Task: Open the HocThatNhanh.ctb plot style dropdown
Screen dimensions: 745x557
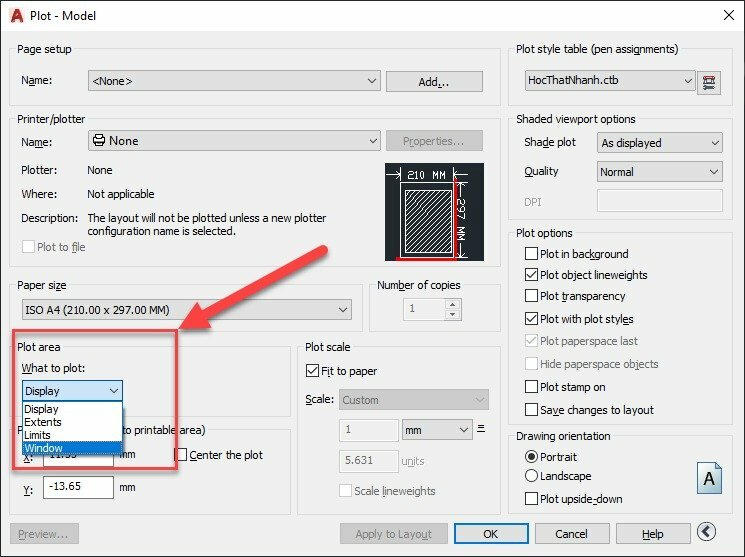Action: tap(610, 81)
